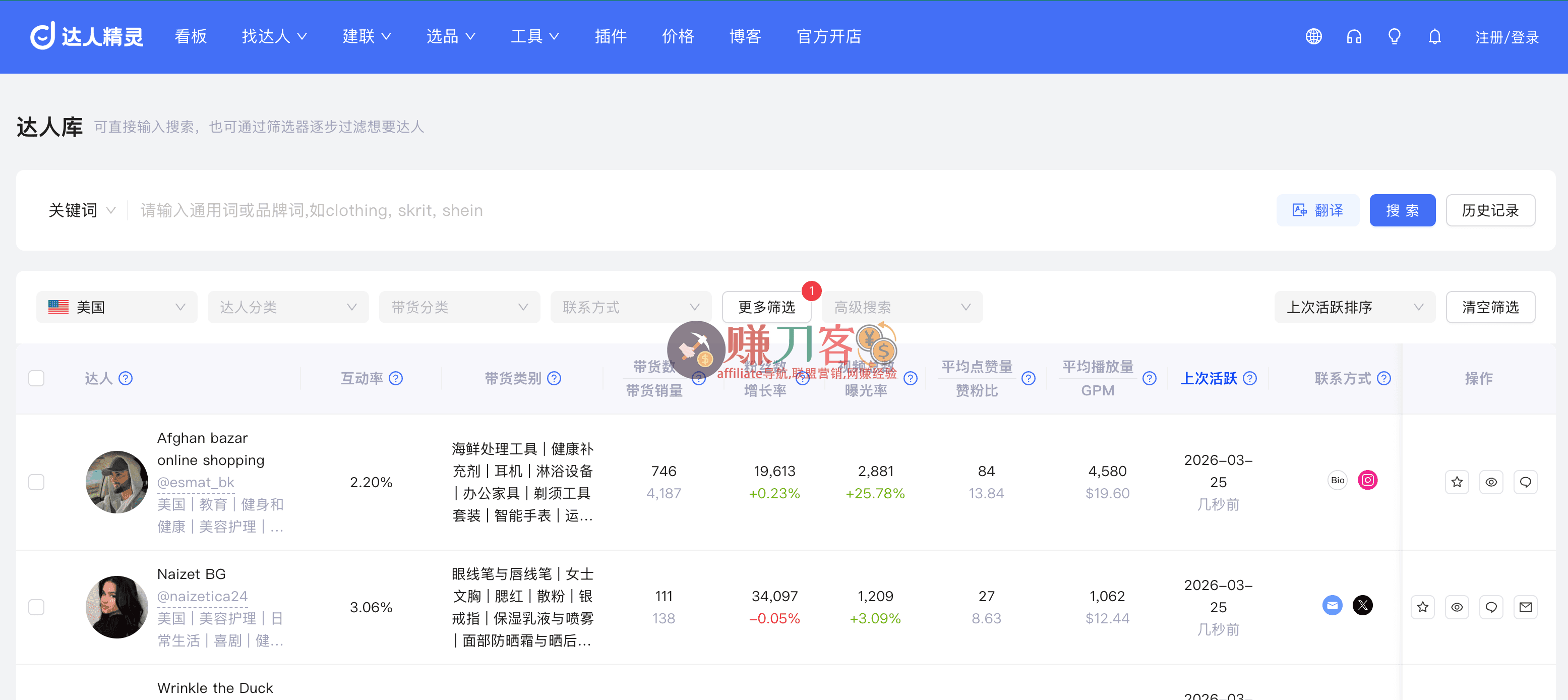1568x700 pixels.
Task: Favorite Afghan bazar using the star icon
Action: (1457, 482)
